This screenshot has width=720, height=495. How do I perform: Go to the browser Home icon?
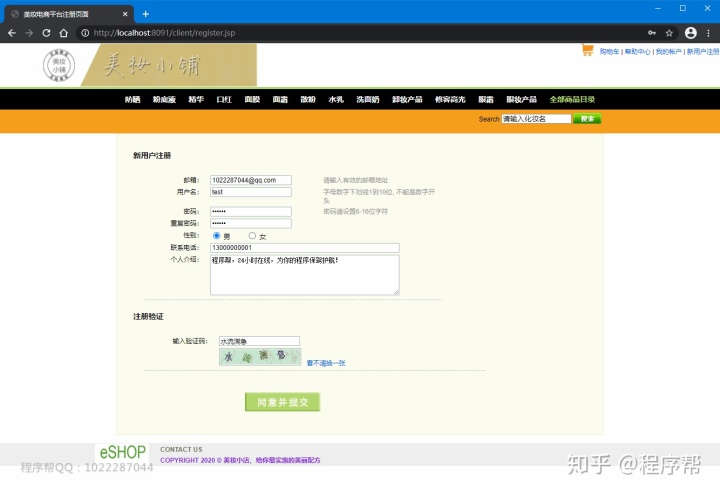[x=64, y=33]
